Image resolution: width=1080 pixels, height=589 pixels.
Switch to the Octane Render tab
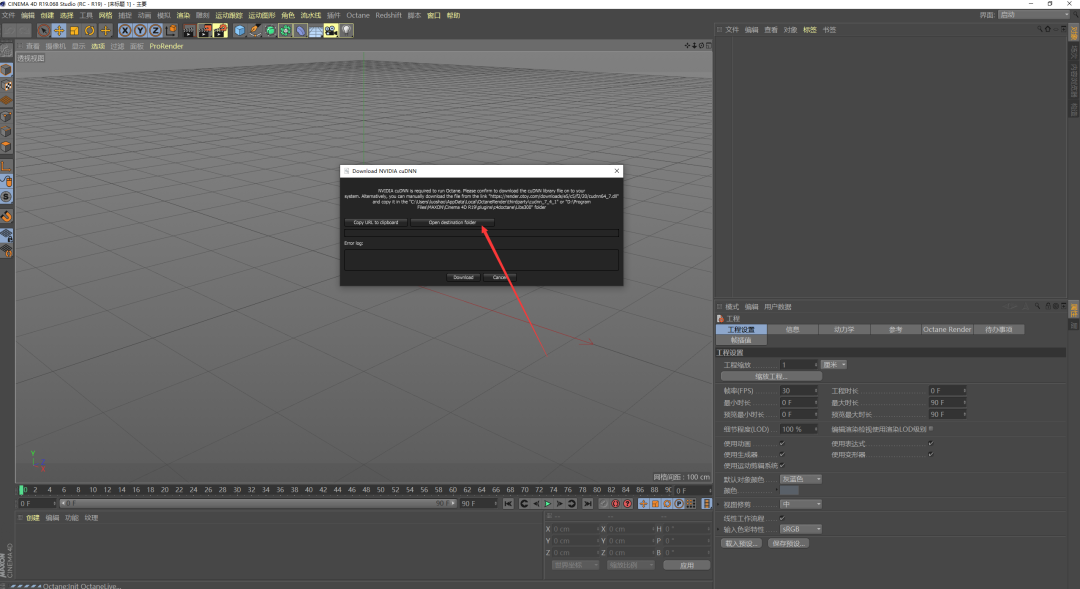point(947,329)
